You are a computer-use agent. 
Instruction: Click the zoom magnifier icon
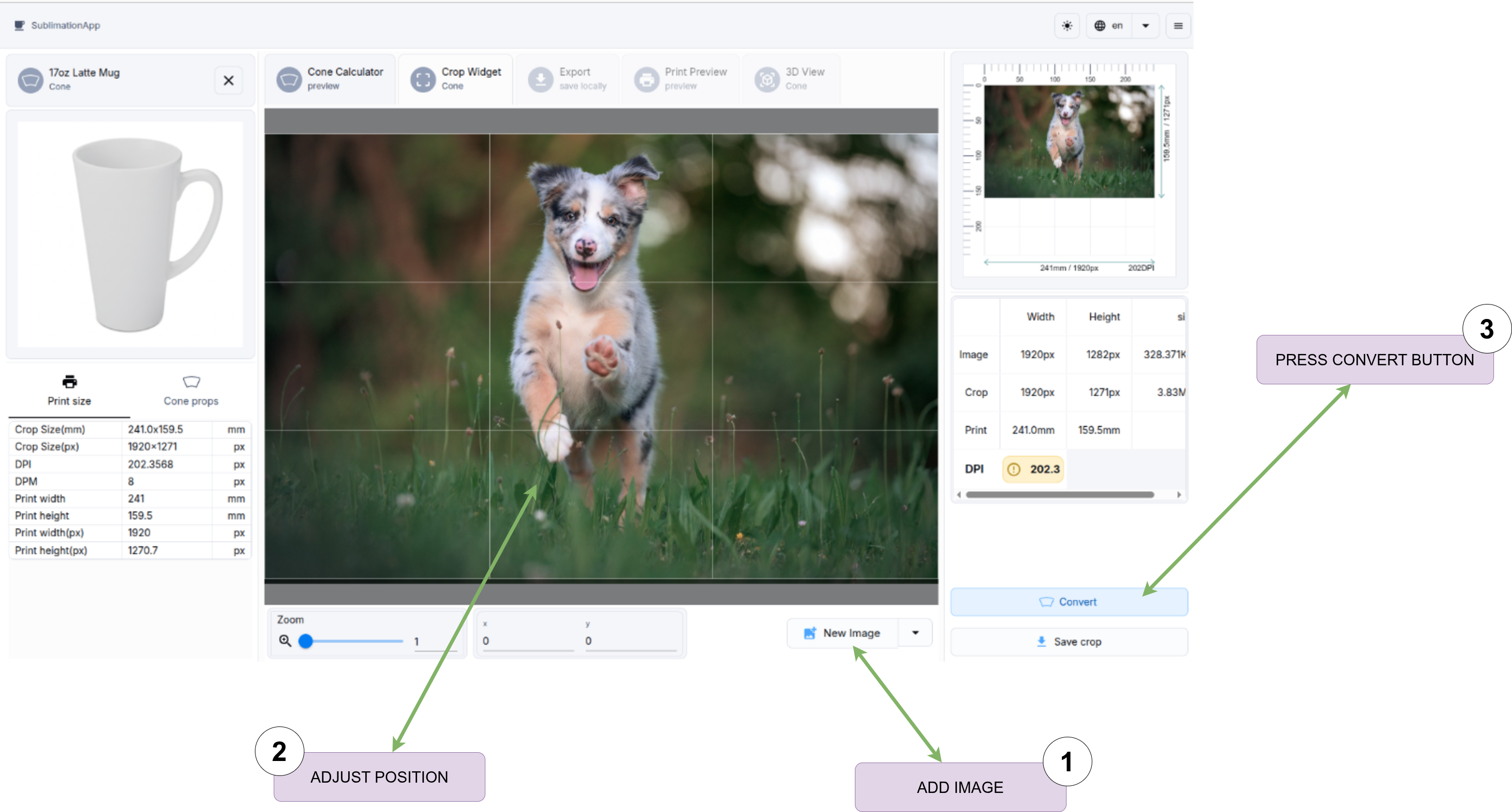click(285, 641)
